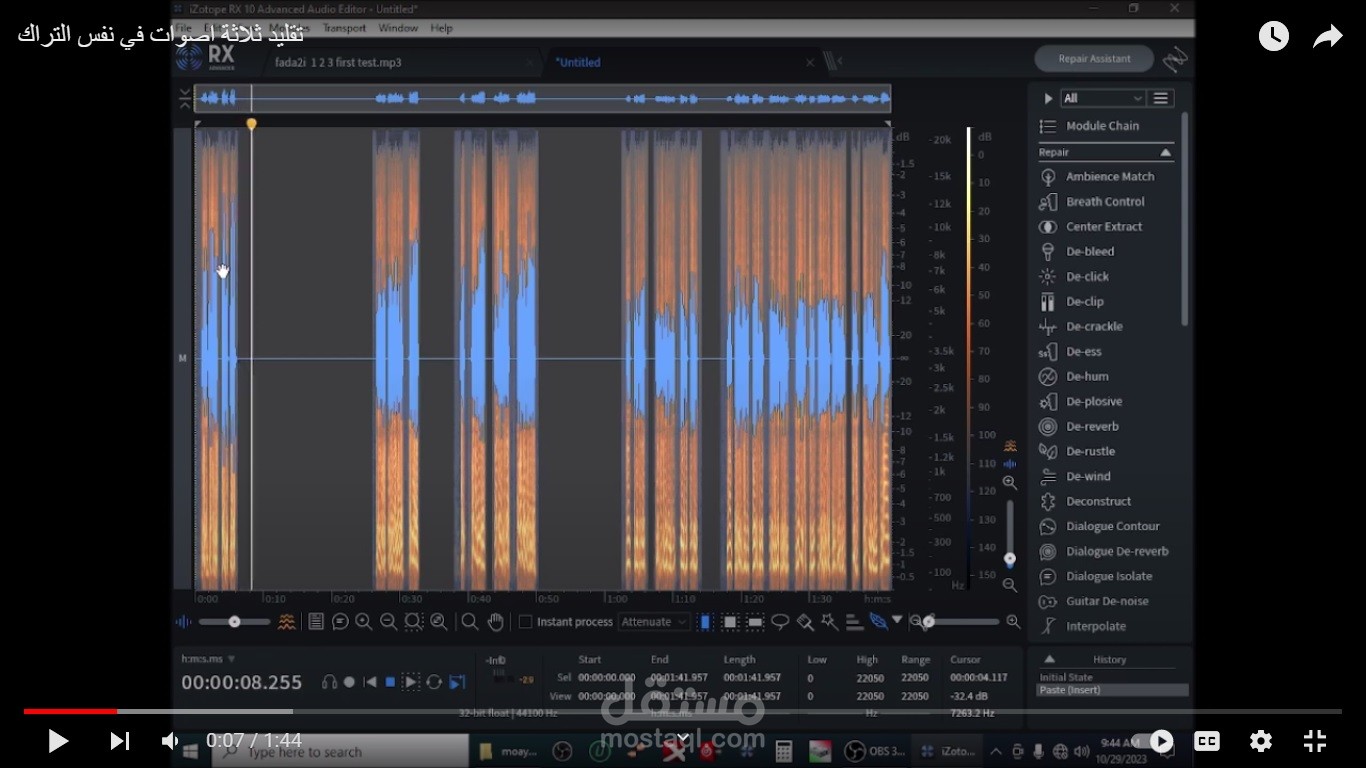Toggle the time-frequency selection tool

[730, 622]
